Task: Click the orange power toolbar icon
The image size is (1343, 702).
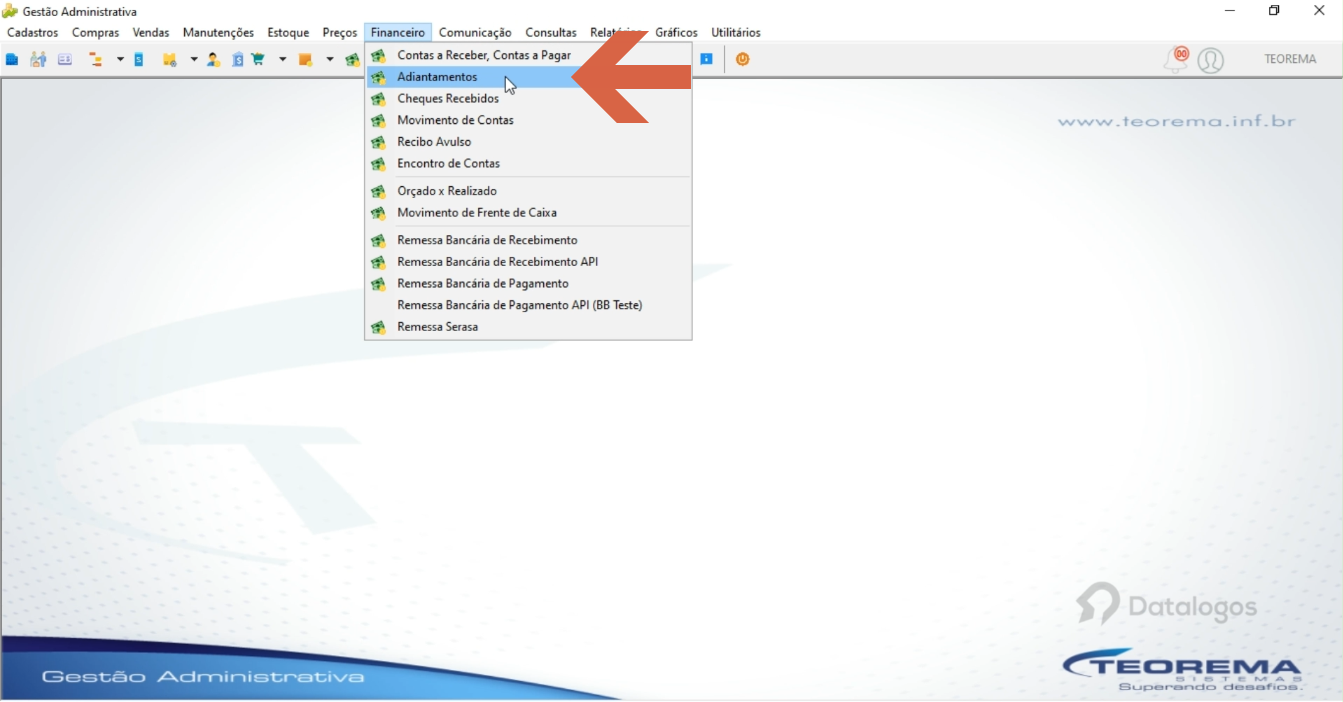Action: click(742, 59)
